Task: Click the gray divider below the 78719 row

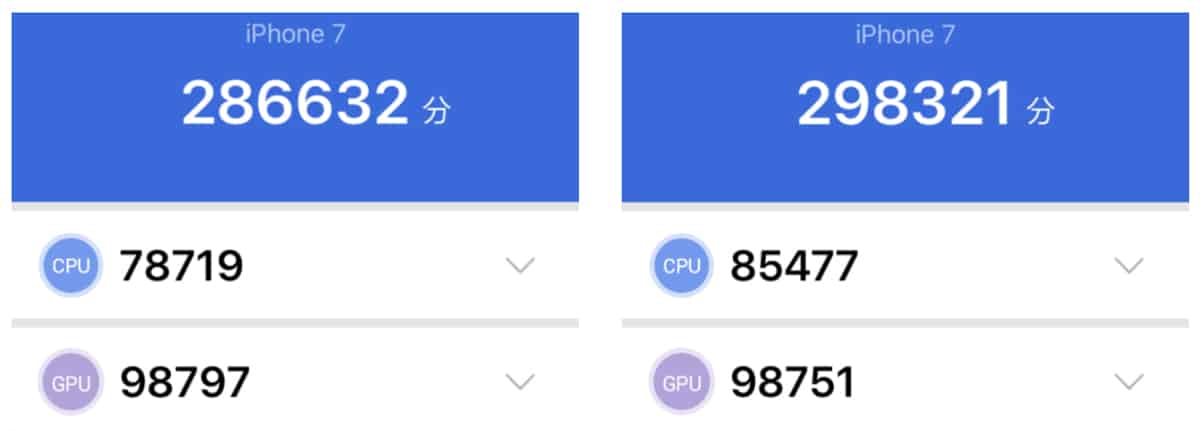Action: point(295,323)
